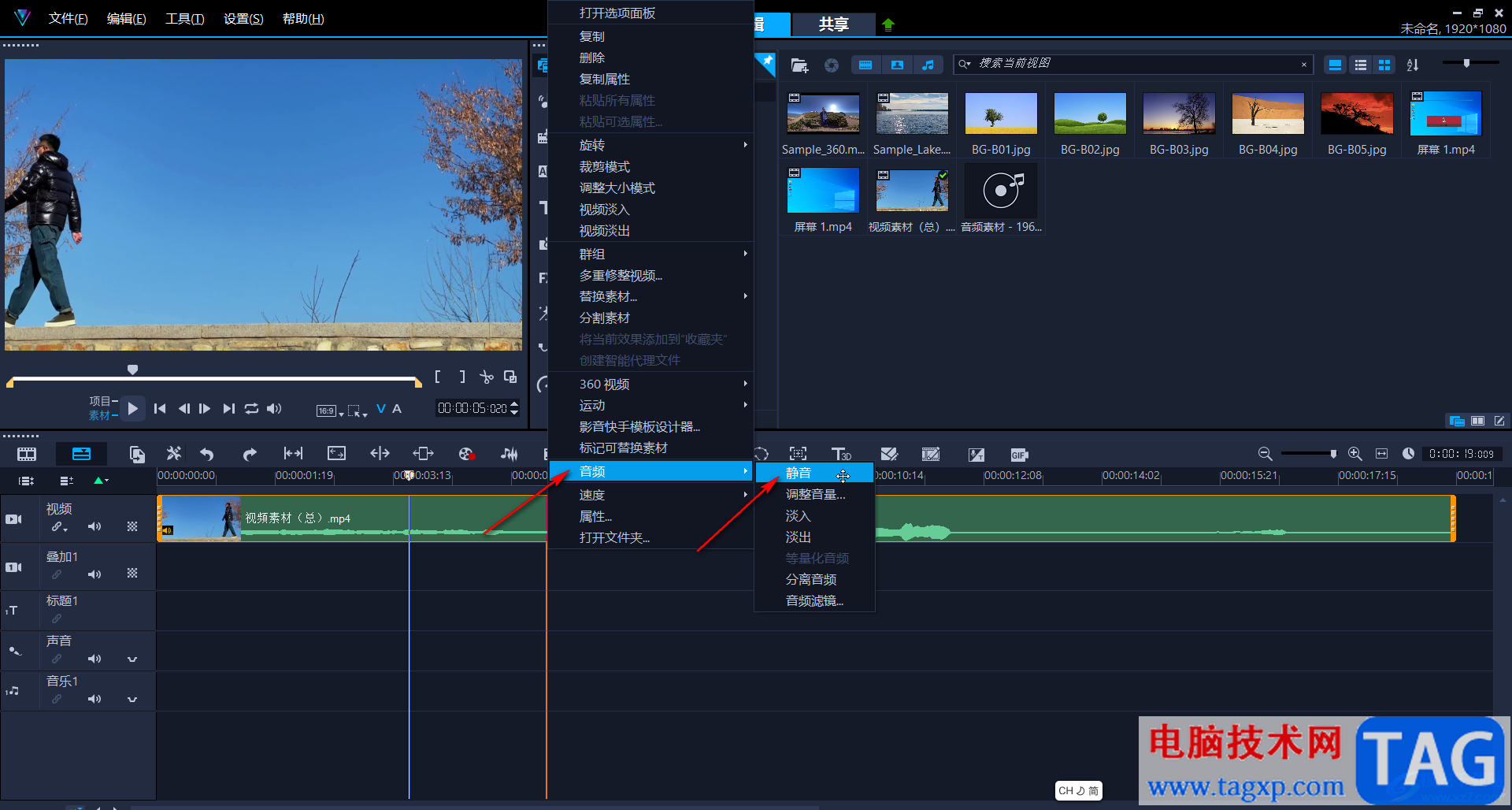
Task: Open the record/capture option icon
Action: click(466, 454)
